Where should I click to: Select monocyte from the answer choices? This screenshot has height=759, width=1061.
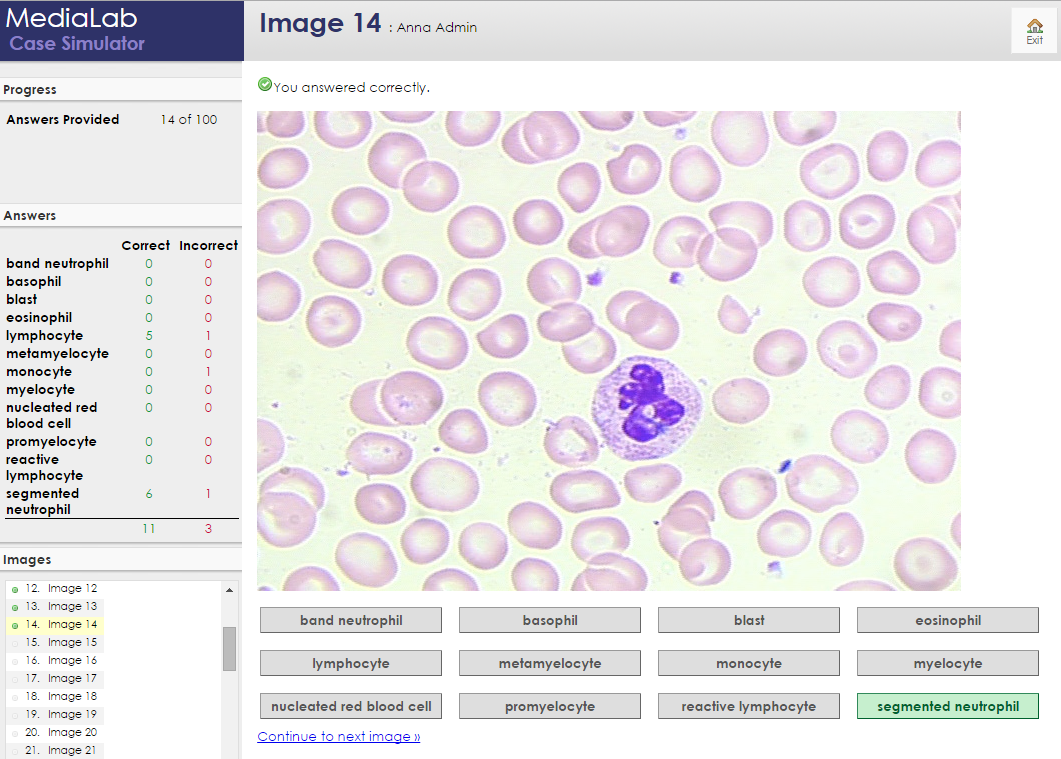[x=748, y=663]
